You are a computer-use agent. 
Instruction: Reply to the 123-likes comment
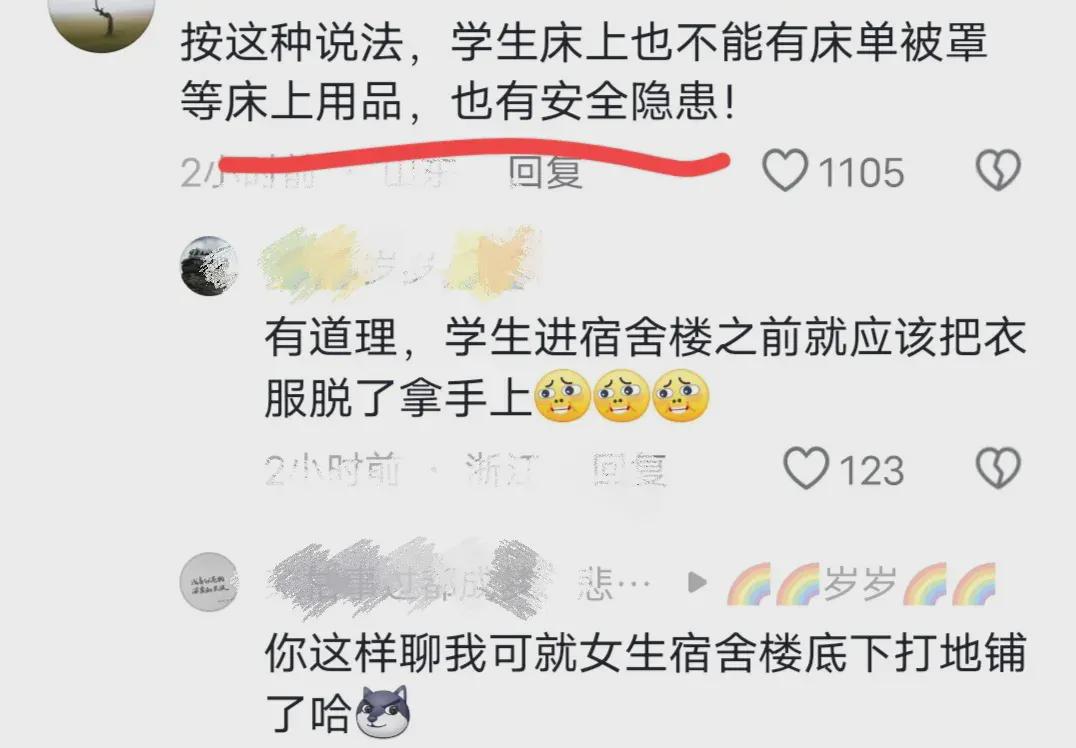(629, 469)
